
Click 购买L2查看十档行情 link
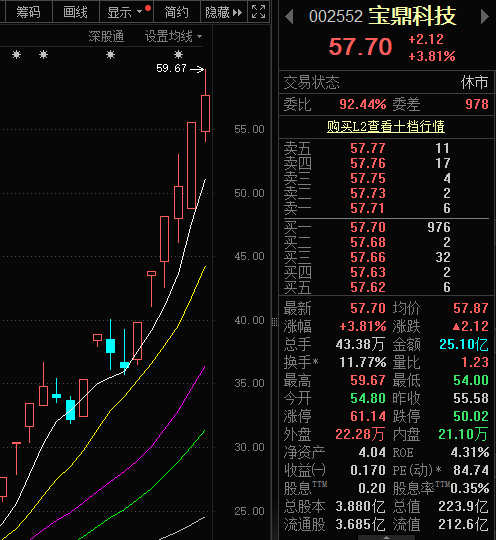tap(386, 126)
